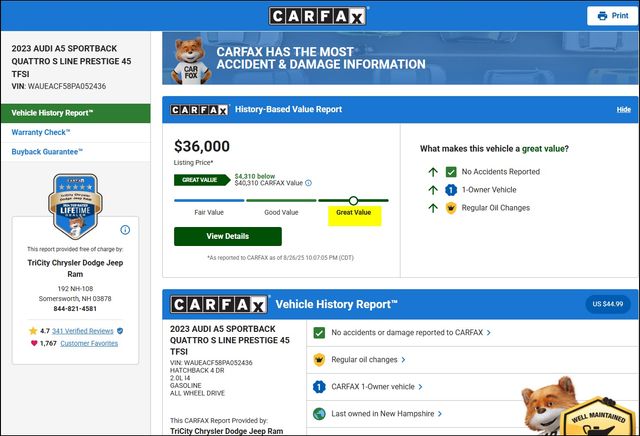The height and width of the screenshot is (436, 640).
Task: Open the Warranty Check tab
Action: pos(76,132)
